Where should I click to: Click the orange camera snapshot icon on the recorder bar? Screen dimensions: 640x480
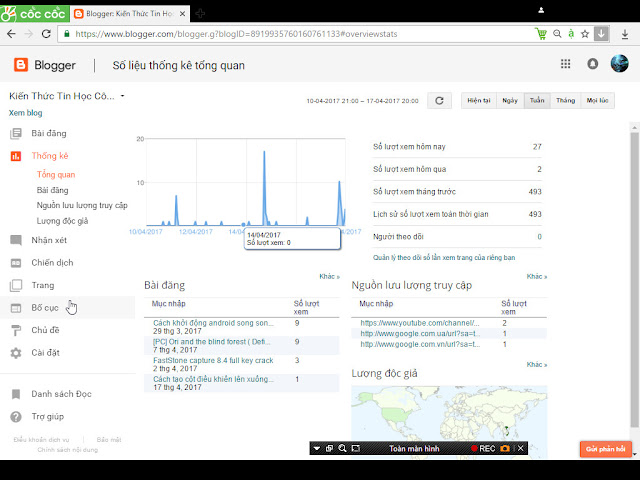(x=505, y=449)
